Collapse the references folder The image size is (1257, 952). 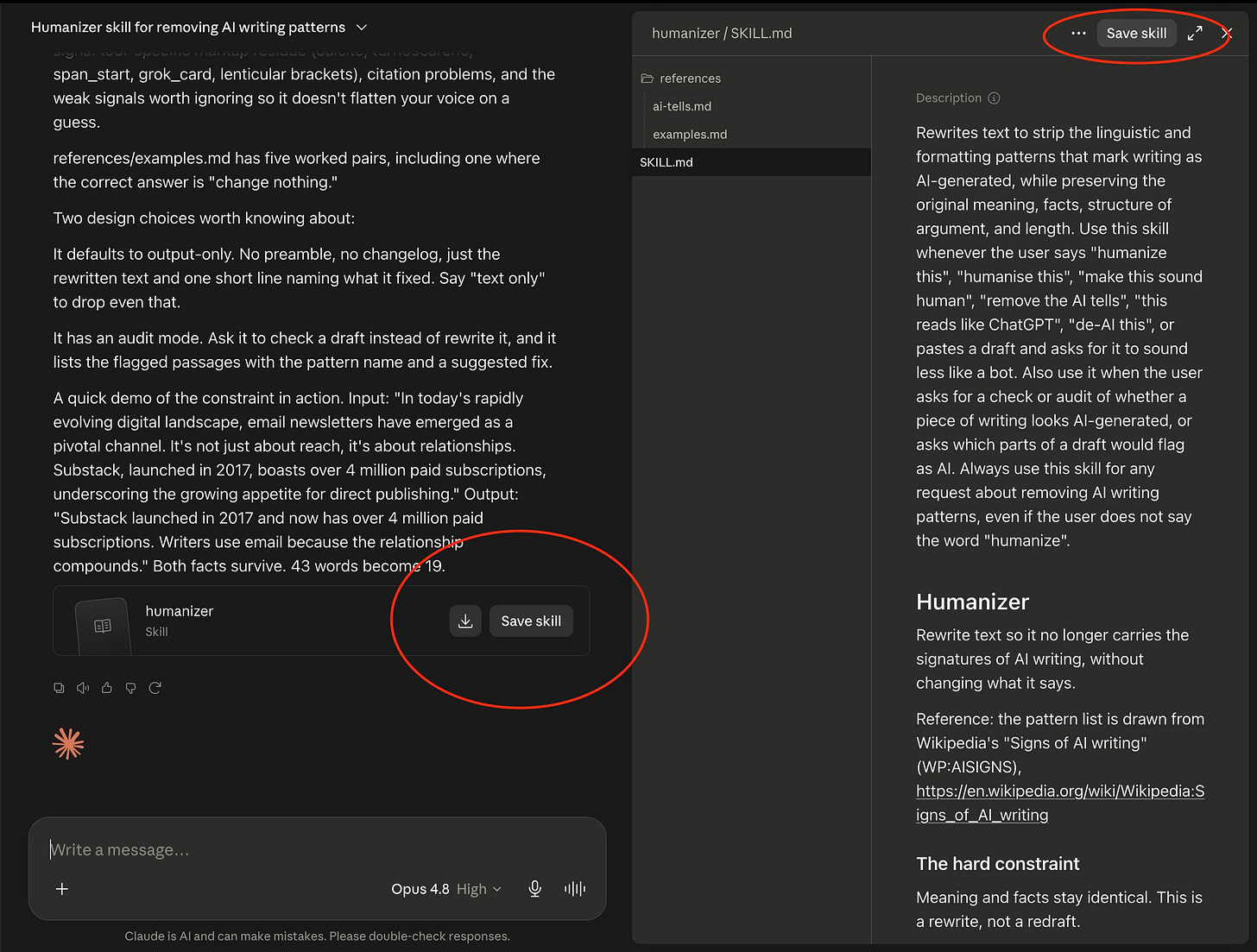tap(681, 79)
